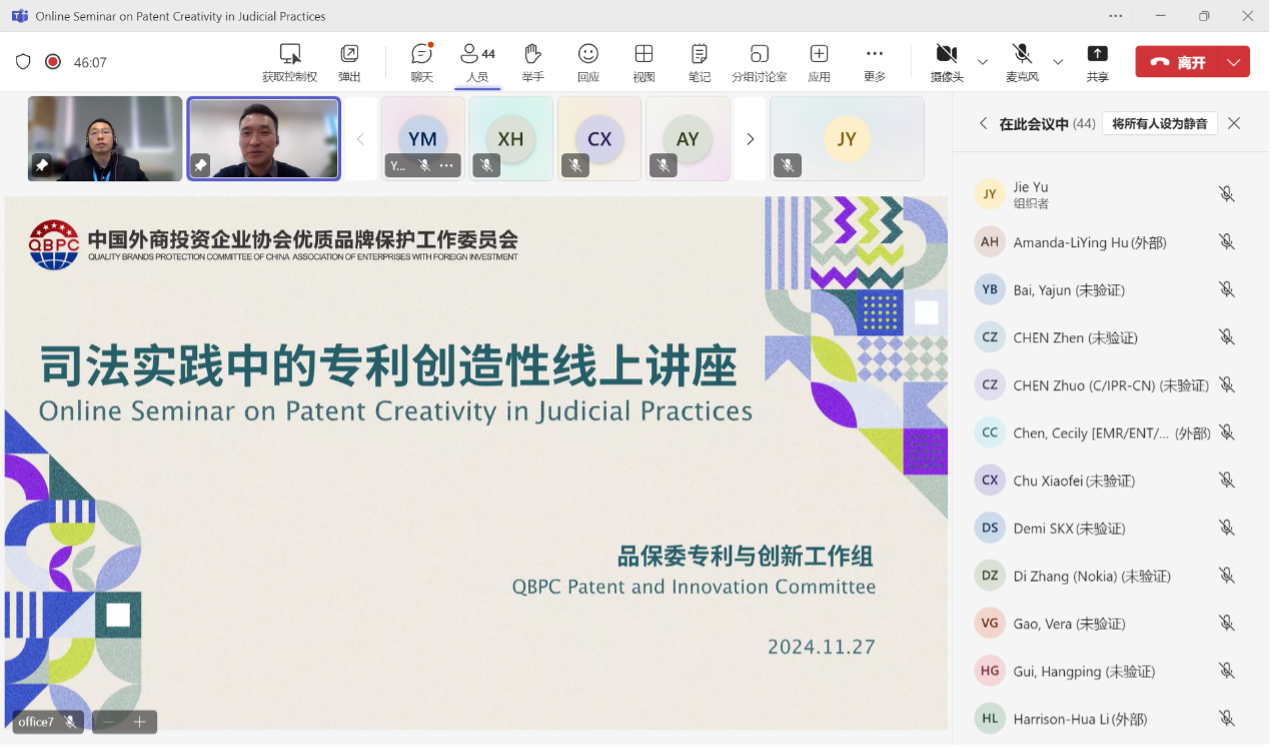This screenshot has width=1274, height=748.
Task: Open the 聊天 chat panel
Action: 422,62
